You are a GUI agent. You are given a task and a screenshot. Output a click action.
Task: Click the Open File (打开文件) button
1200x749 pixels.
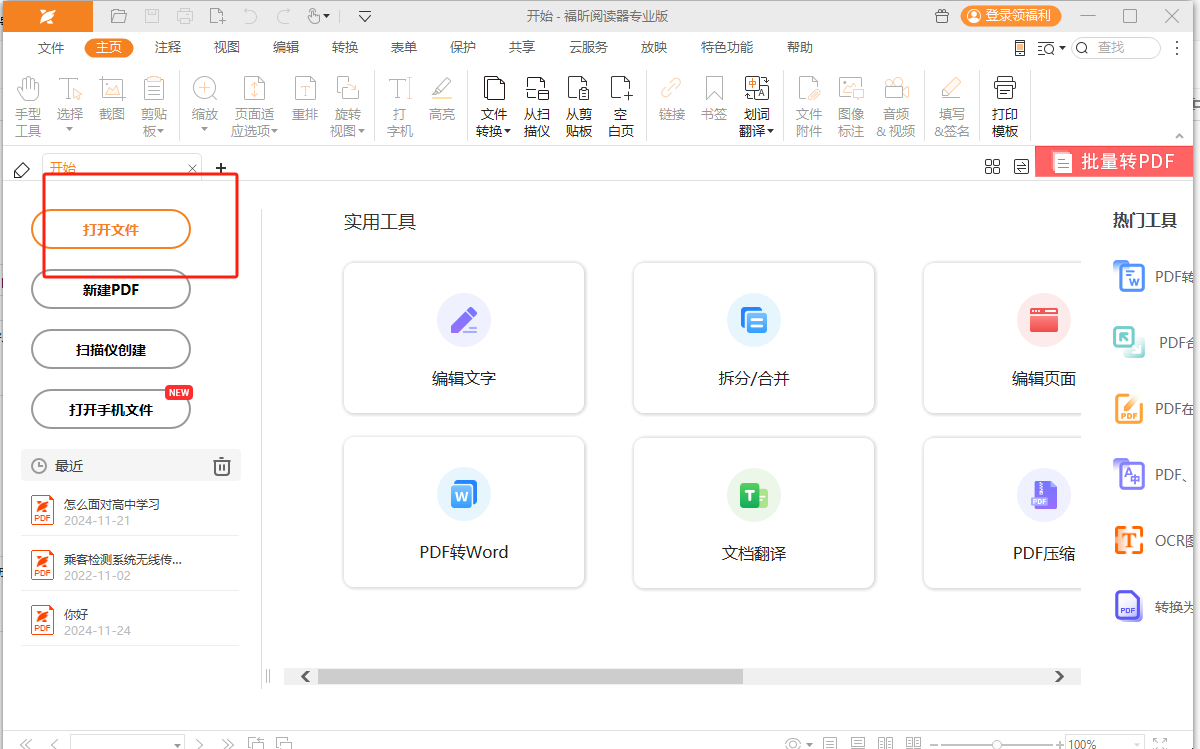tap(111, 229)
